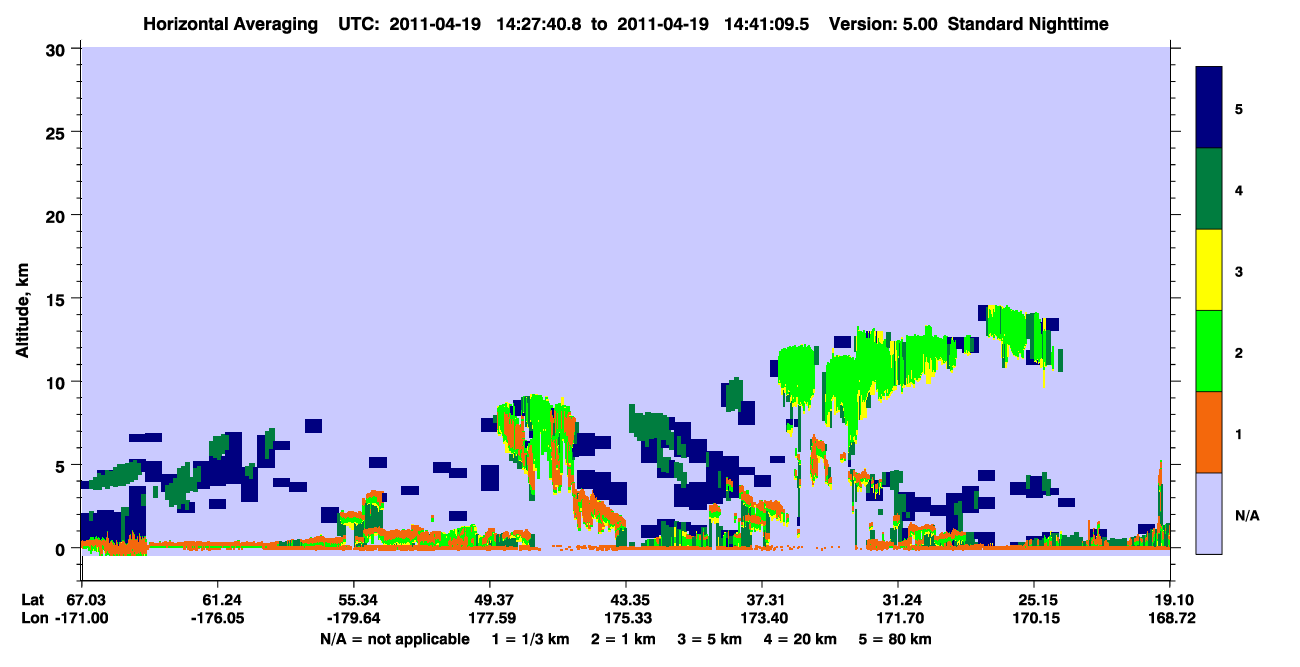Click the 'Lon' row label
Viewport: 1300px width, 667px height.
coord(34,618)
